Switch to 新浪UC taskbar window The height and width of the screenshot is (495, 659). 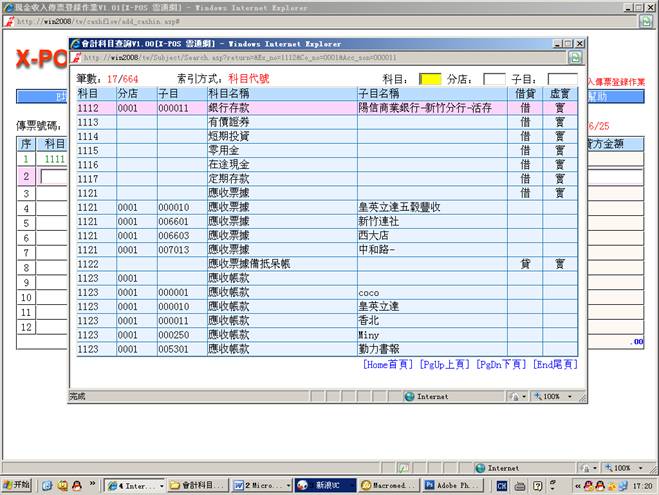tap(322, 485)
